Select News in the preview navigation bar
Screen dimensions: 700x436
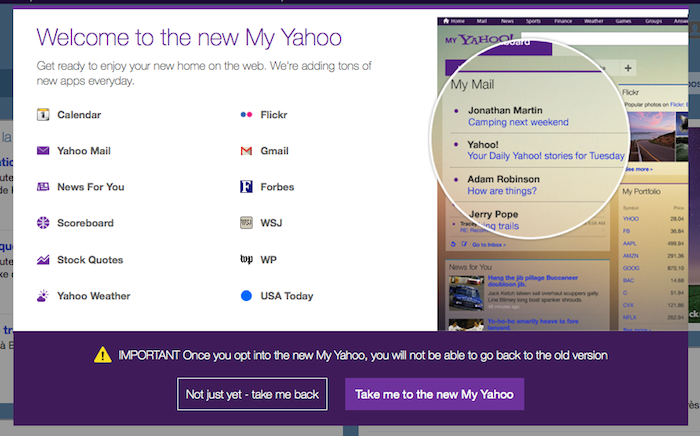coord(507,21)
